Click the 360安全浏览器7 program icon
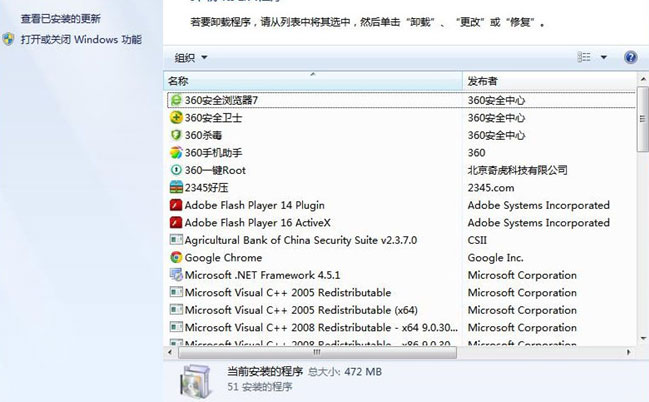Image resolution: width=649 pixels, height=402 pixels. coord(176,100)
